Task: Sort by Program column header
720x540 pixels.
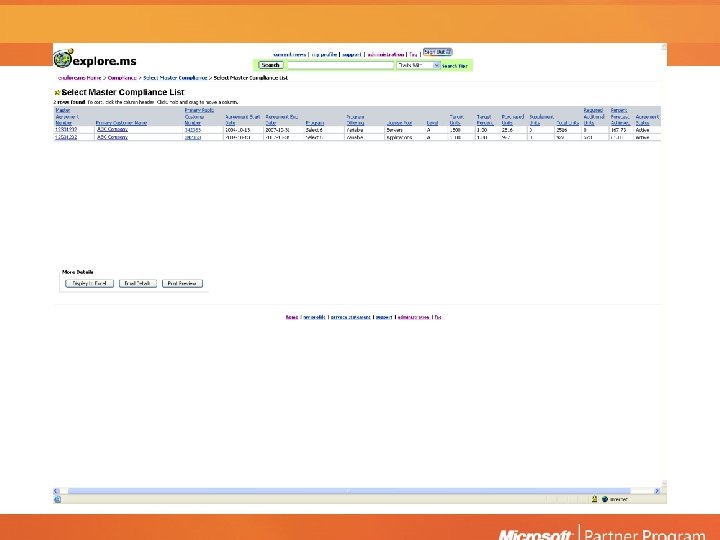Action: (315, 123)
